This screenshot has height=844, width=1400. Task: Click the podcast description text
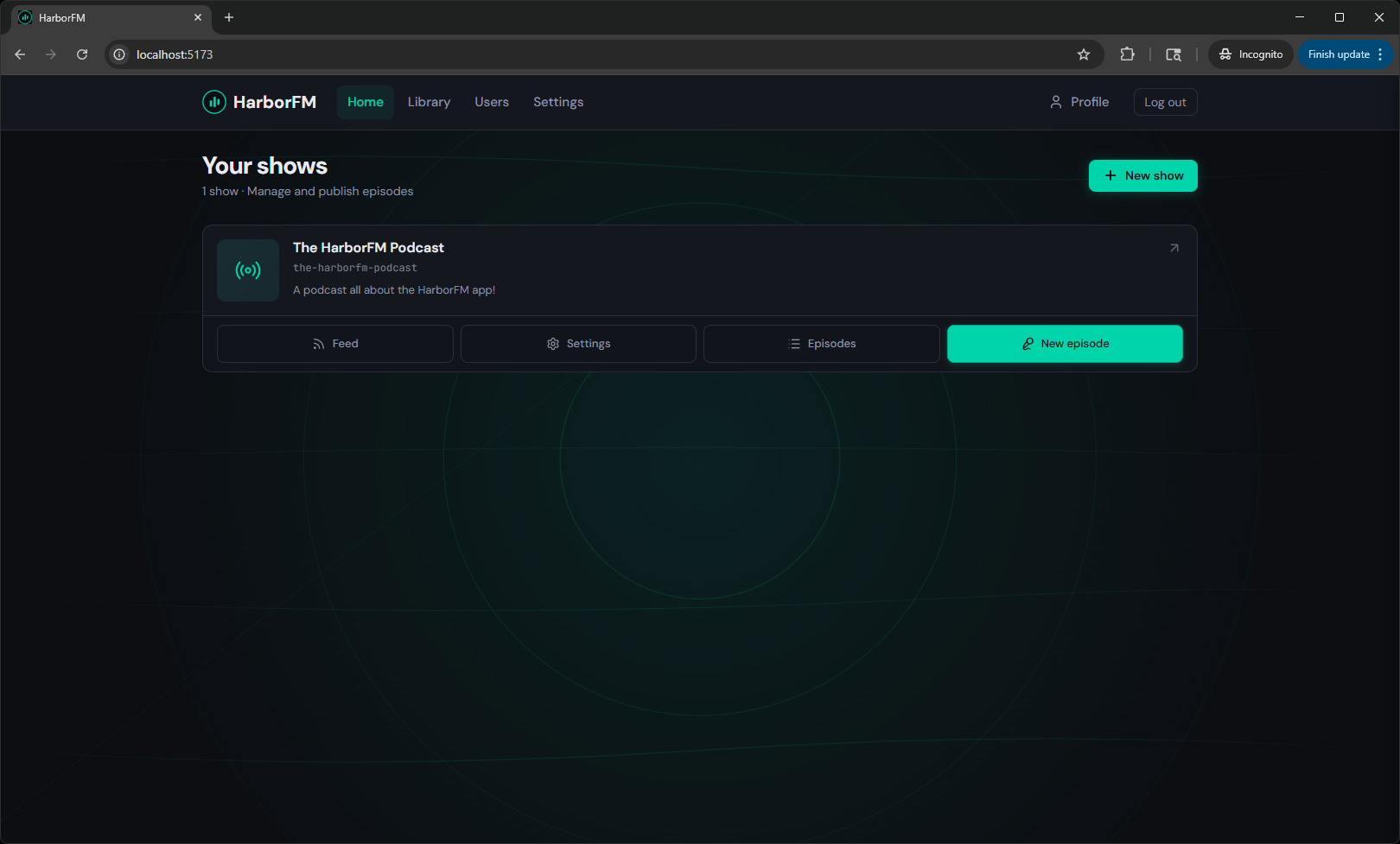394,290
